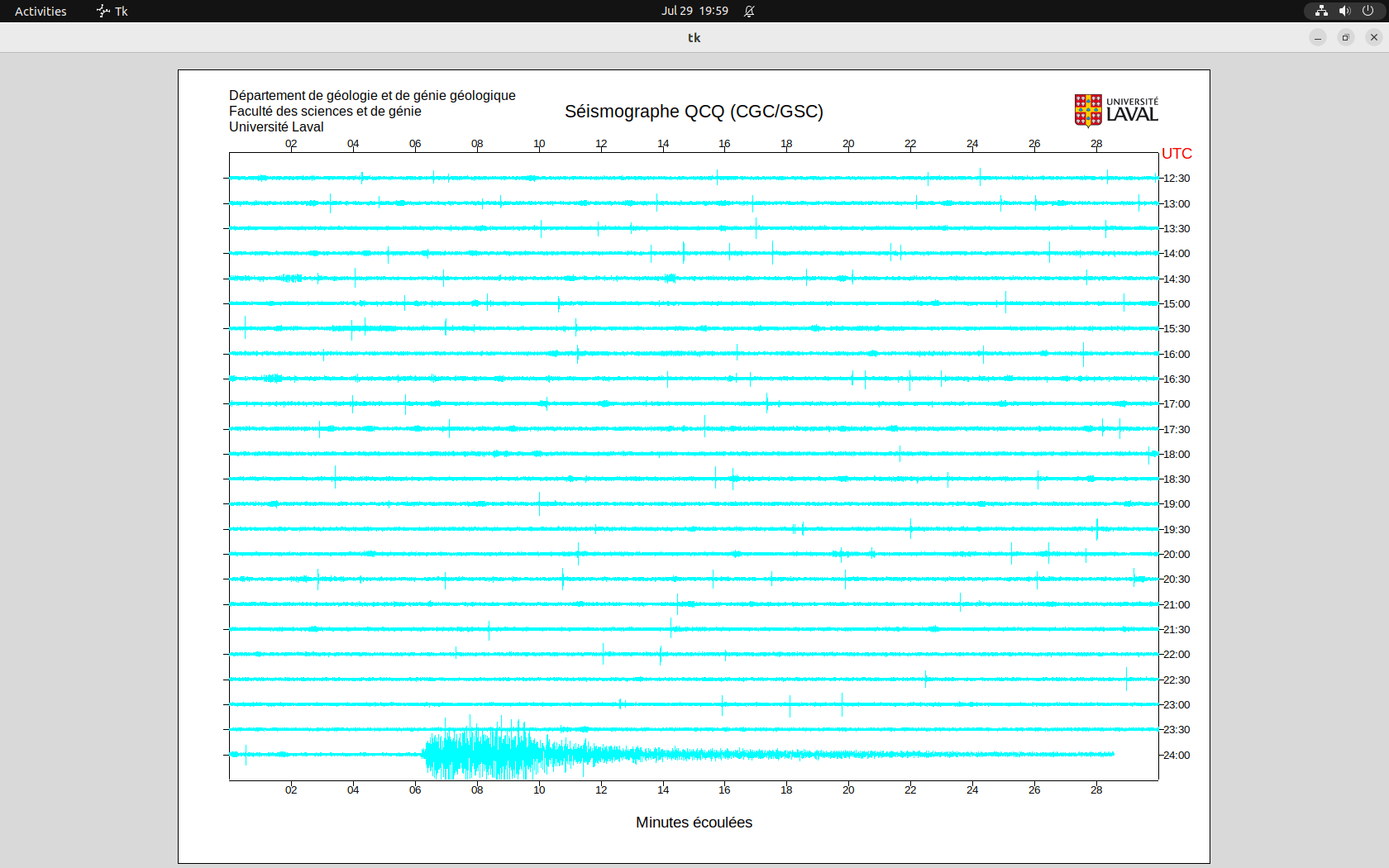Maximize the tk window
The height and width of the screenshot is (868, 1389).
coord(1346,37)
